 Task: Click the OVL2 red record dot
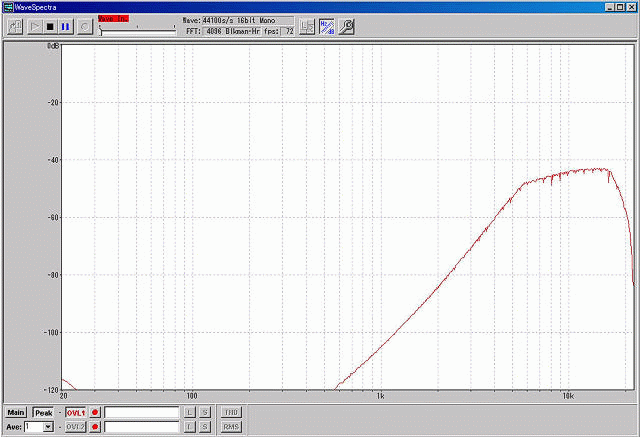click(96, 427)
